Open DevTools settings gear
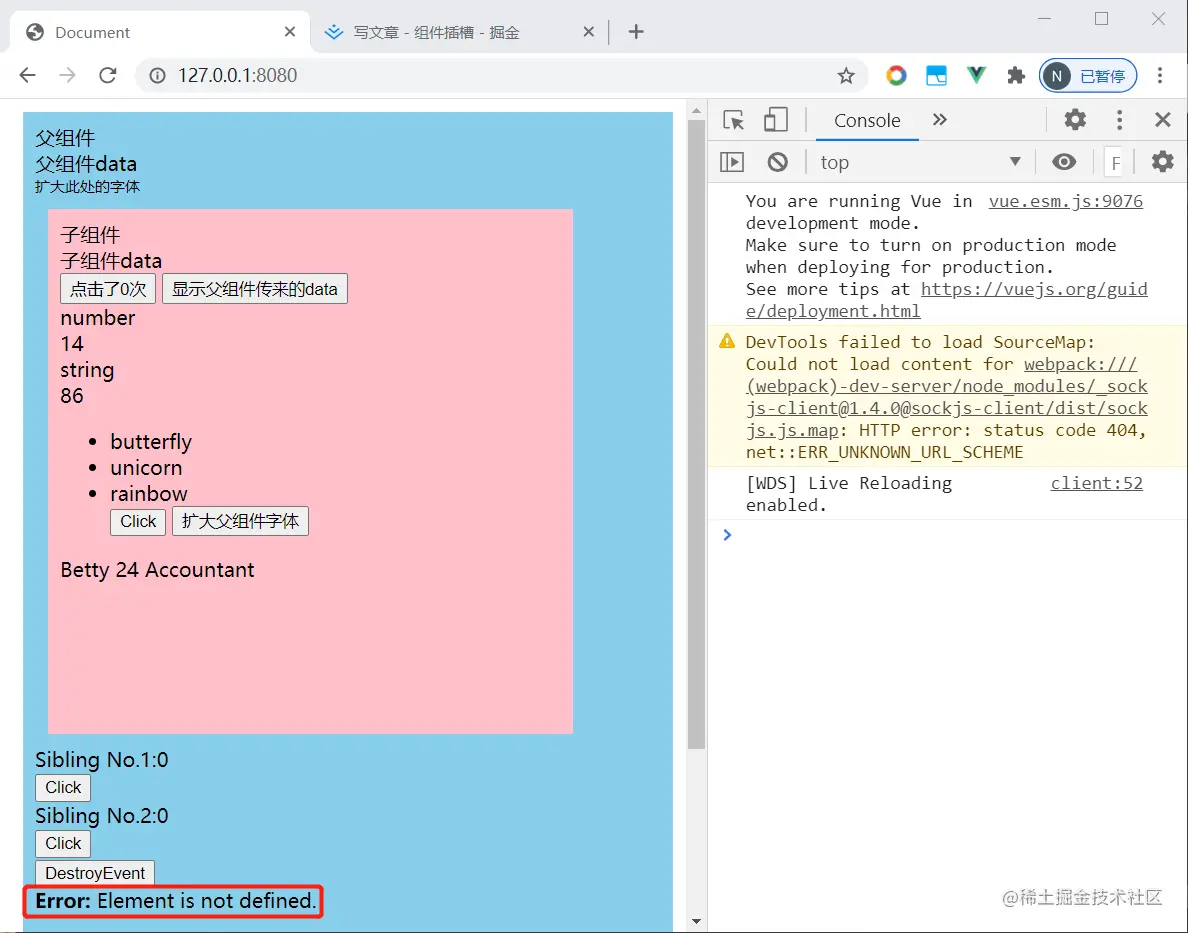This screenshot has height=933, width=1188. pyautogui.click(x=1074, y=120)
